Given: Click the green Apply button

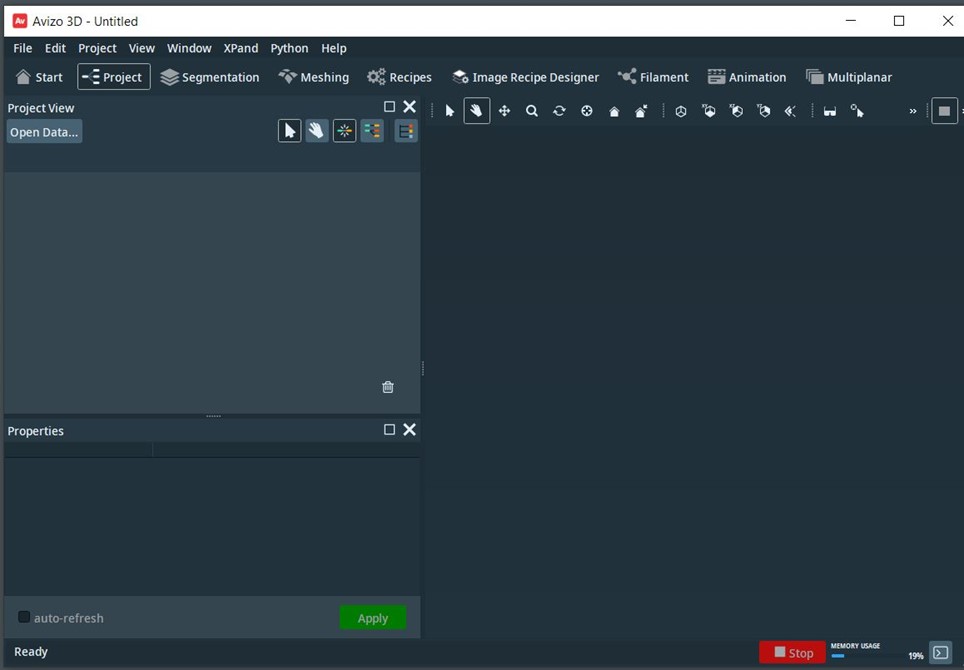Looking at the screenshot, I should tap(373, 618).
